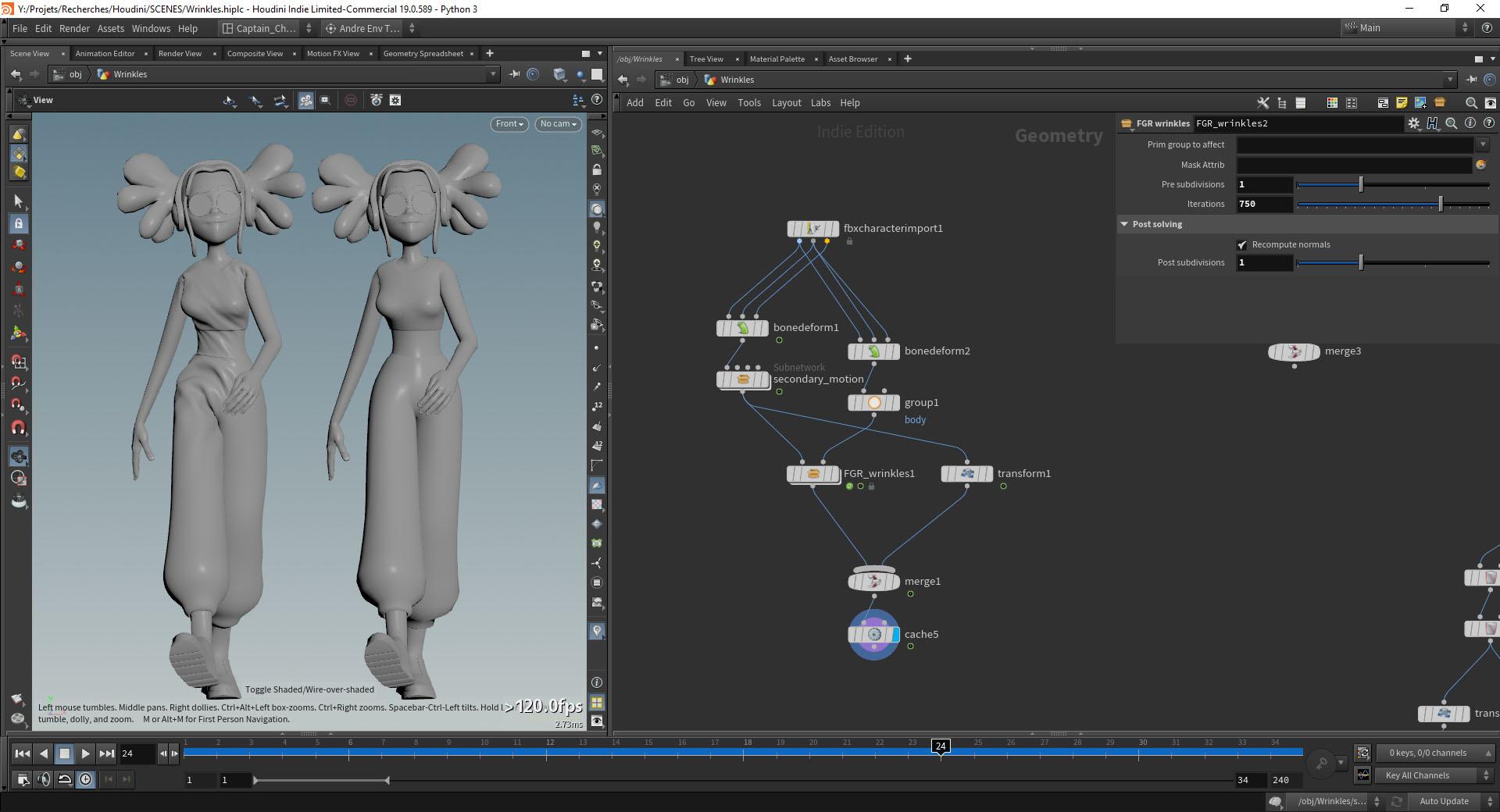Viewport: 1500px width, 812px height.
Task: Collapse the Post solving section
Action: pyautogui.click(x=1124, y=224)
